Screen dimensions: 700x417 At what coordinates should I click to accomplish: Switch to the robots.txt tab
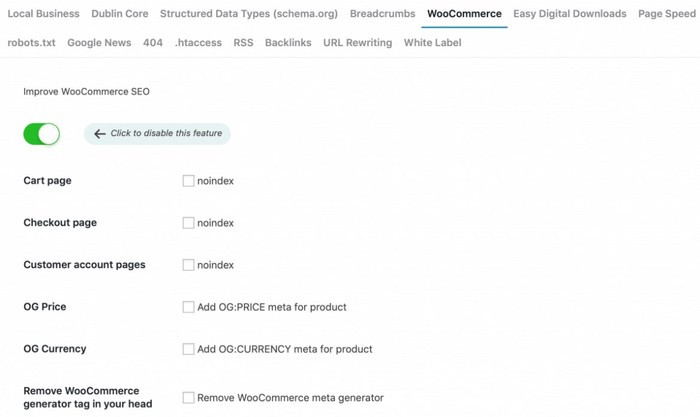click(x=31, y=43)
